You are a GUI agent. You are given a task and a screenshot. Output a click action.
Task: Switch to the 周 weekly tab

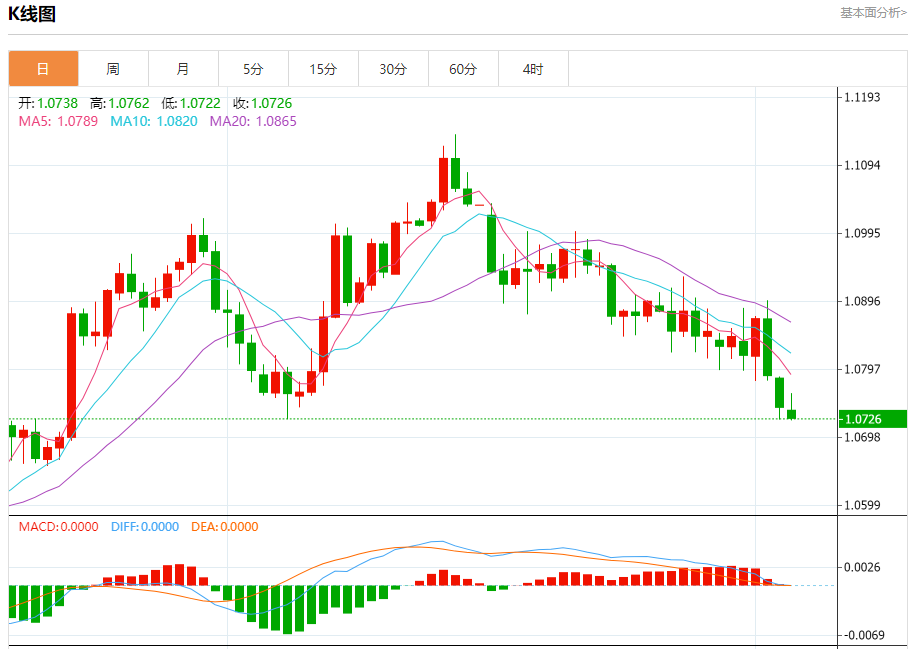pos(113,69)
